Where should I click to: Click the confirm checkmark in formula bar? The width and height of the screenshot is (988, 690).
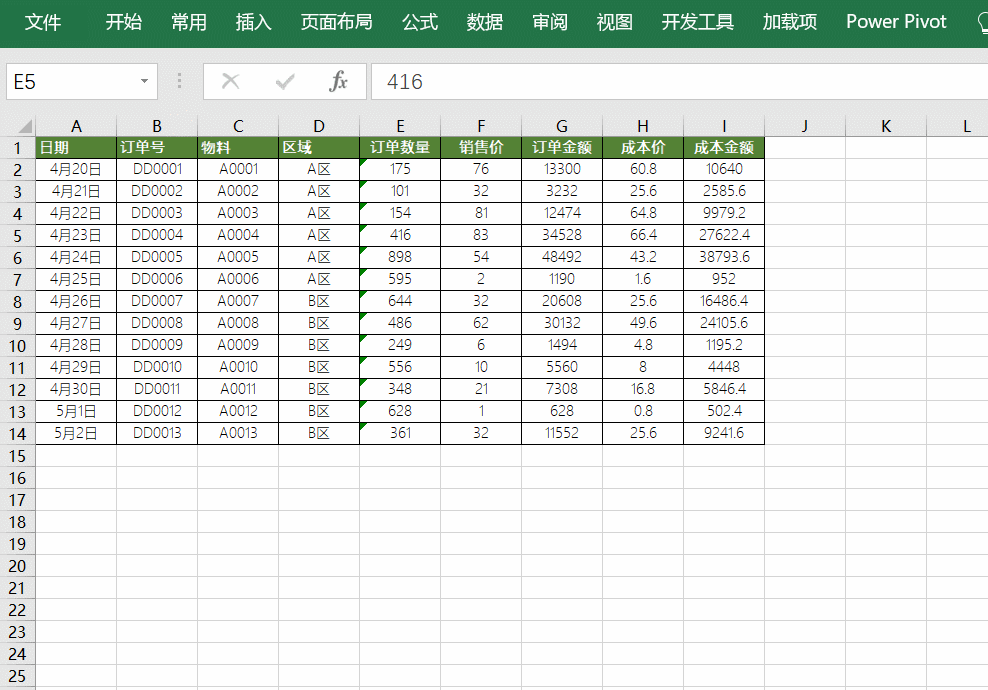(x=285, y=81)
